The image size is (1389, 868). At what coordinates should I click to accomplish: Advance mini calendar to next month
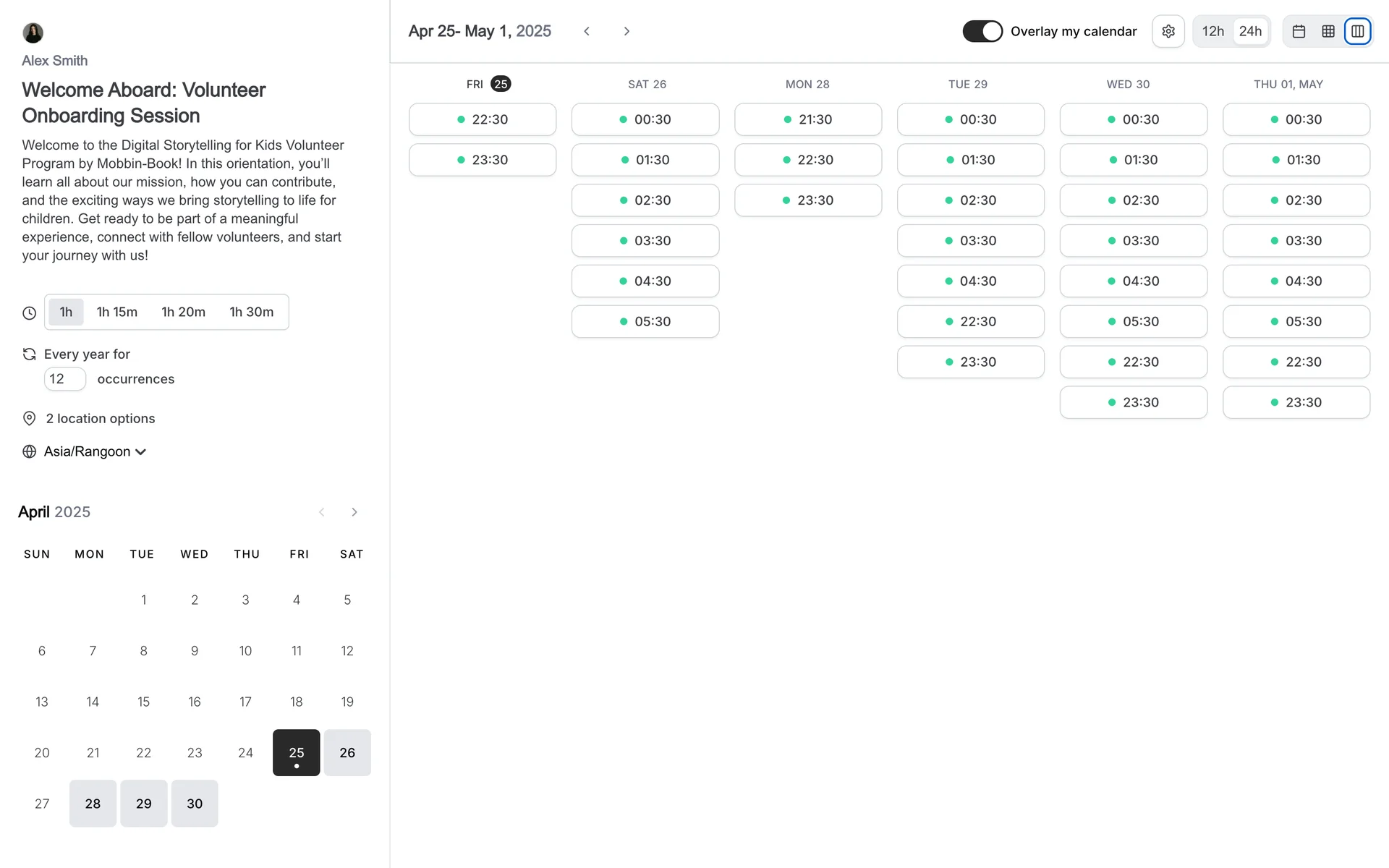coord(354,512)
